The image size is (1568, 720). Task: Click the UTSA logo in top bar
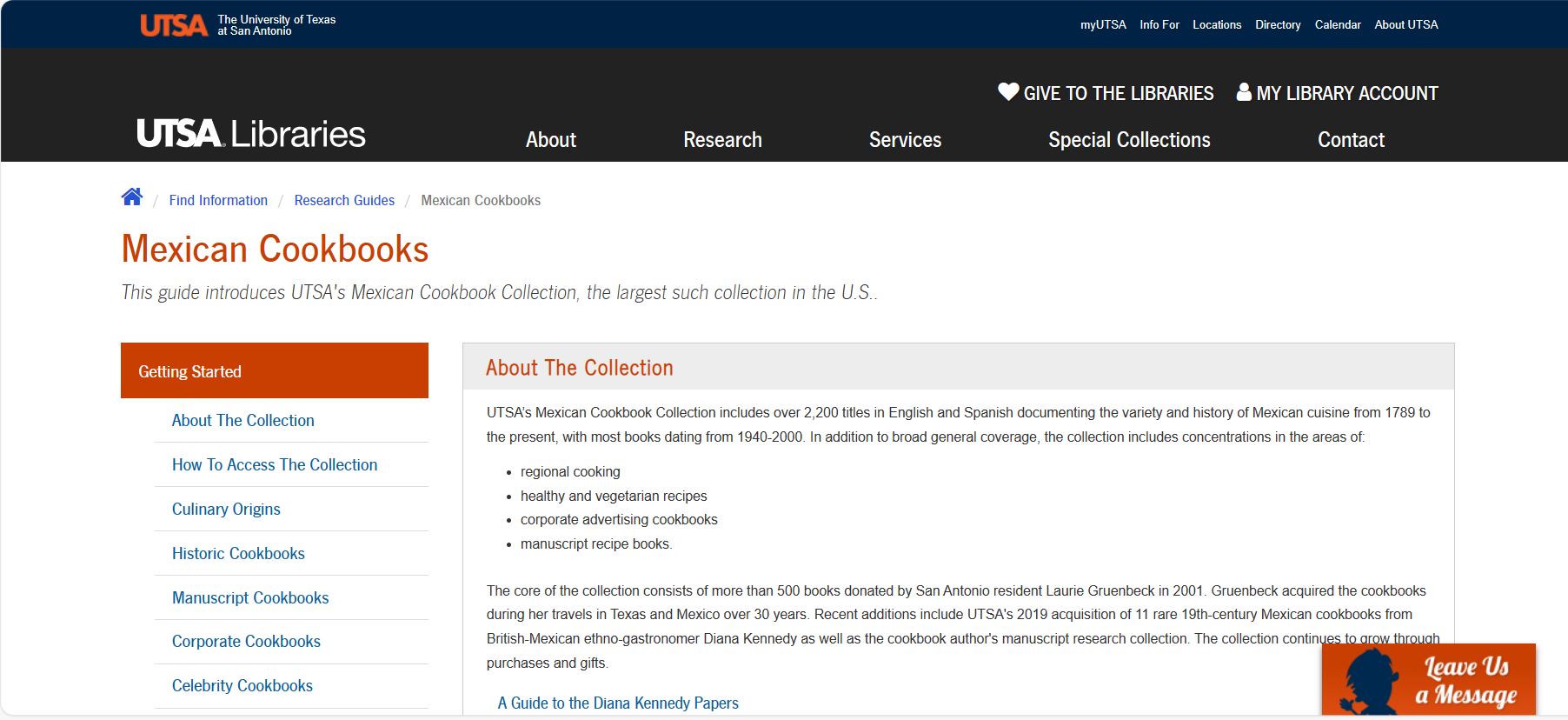pos(174,25)
